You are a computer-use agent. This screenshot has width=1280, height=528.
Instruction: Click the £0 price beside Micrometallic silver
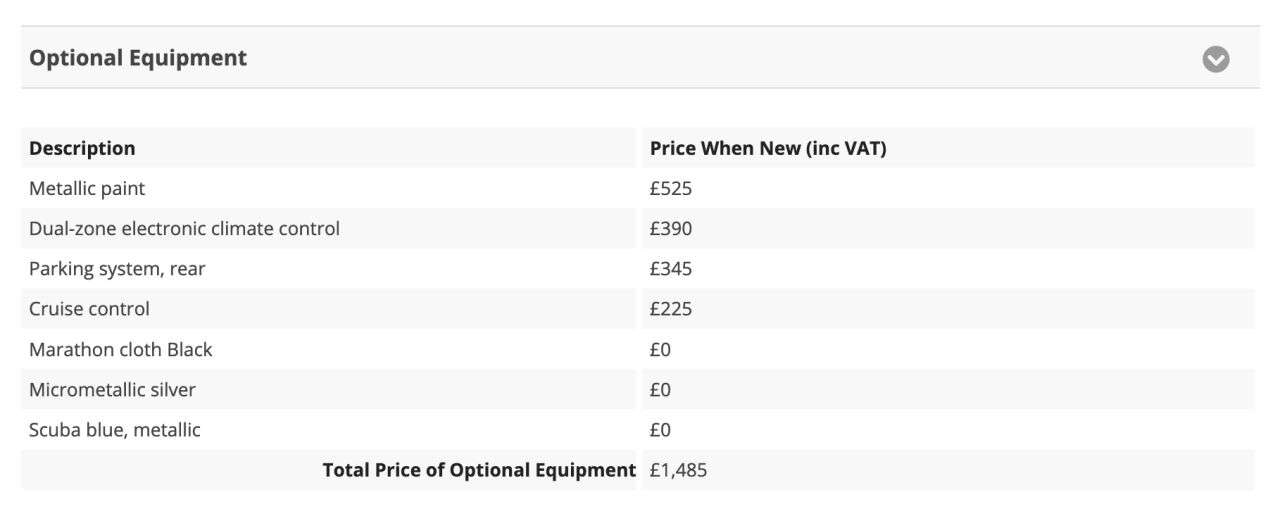(x=660, y=390)
